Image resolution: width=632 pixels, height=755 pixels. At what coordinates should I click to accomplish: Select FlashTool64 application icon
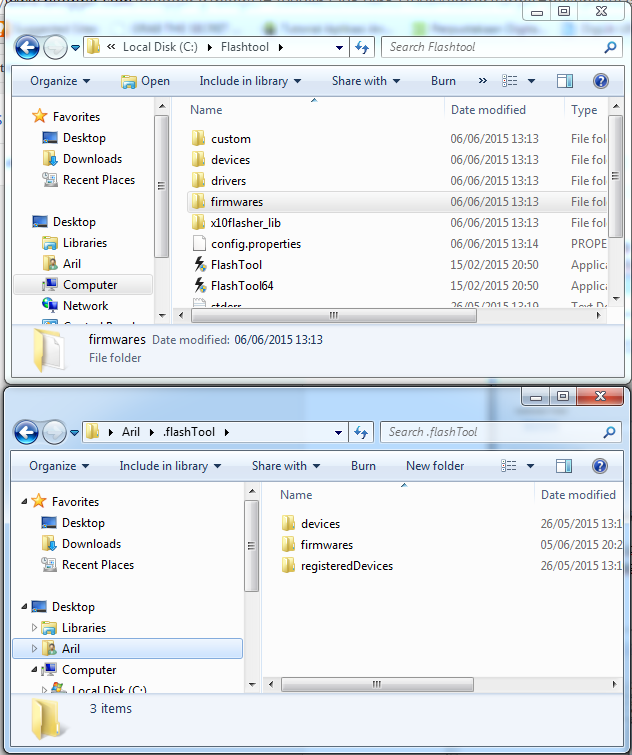coord(200,286)
